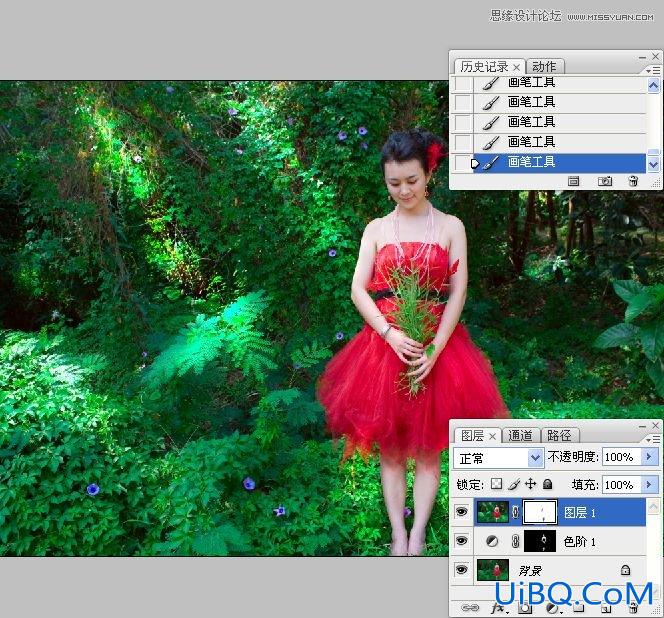Click padlock icon on 背景 layer

pyautogui.click(x=625, y=570)
